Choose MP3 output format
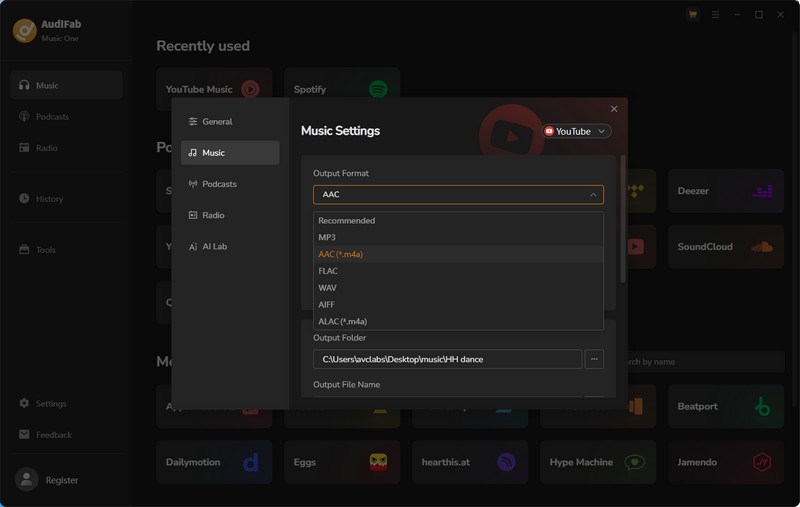This screenshot has height=507, width=800. [458, 237]
